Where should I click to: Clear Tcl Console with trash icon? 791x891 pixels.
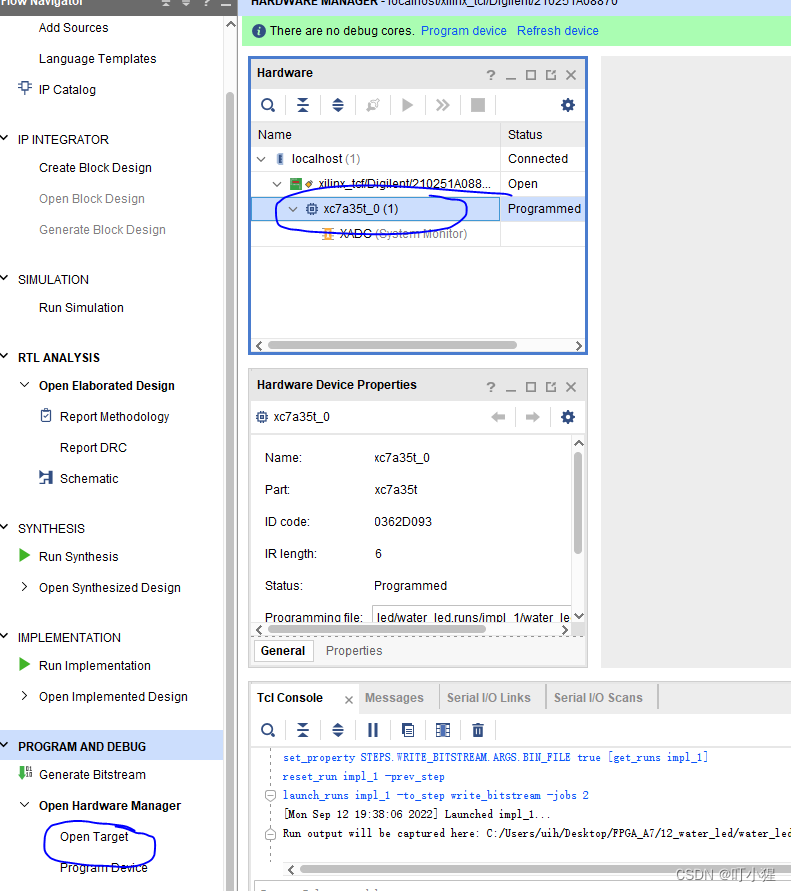click(478, 730)
